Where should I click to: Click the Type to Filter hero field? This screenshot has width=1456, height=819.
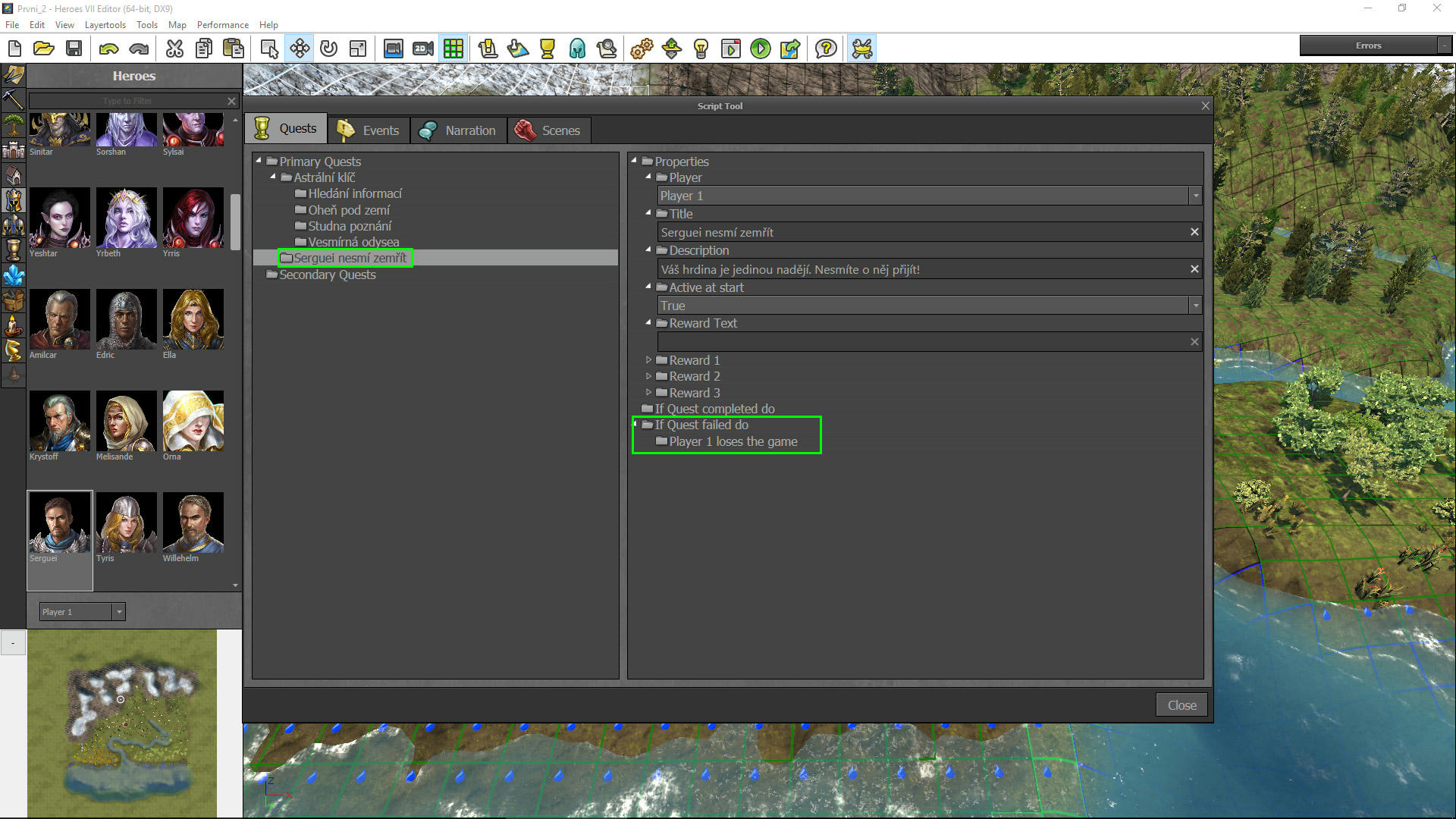(127, 101)
